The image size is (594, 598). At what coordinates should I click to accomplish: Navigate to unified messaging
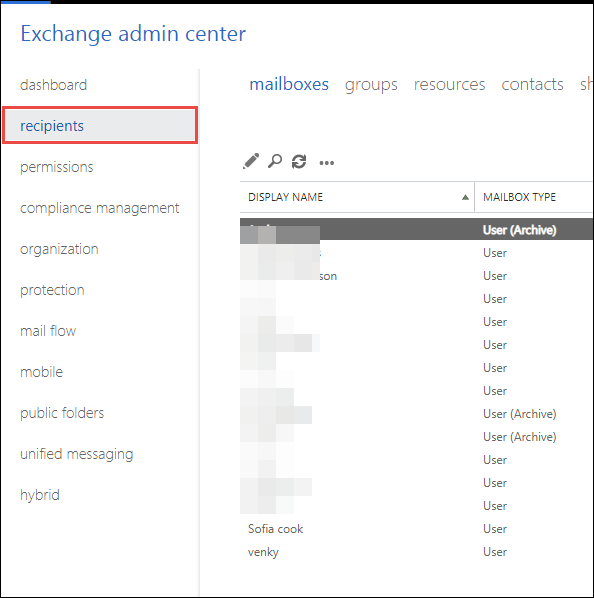click(x=77, y=454)
